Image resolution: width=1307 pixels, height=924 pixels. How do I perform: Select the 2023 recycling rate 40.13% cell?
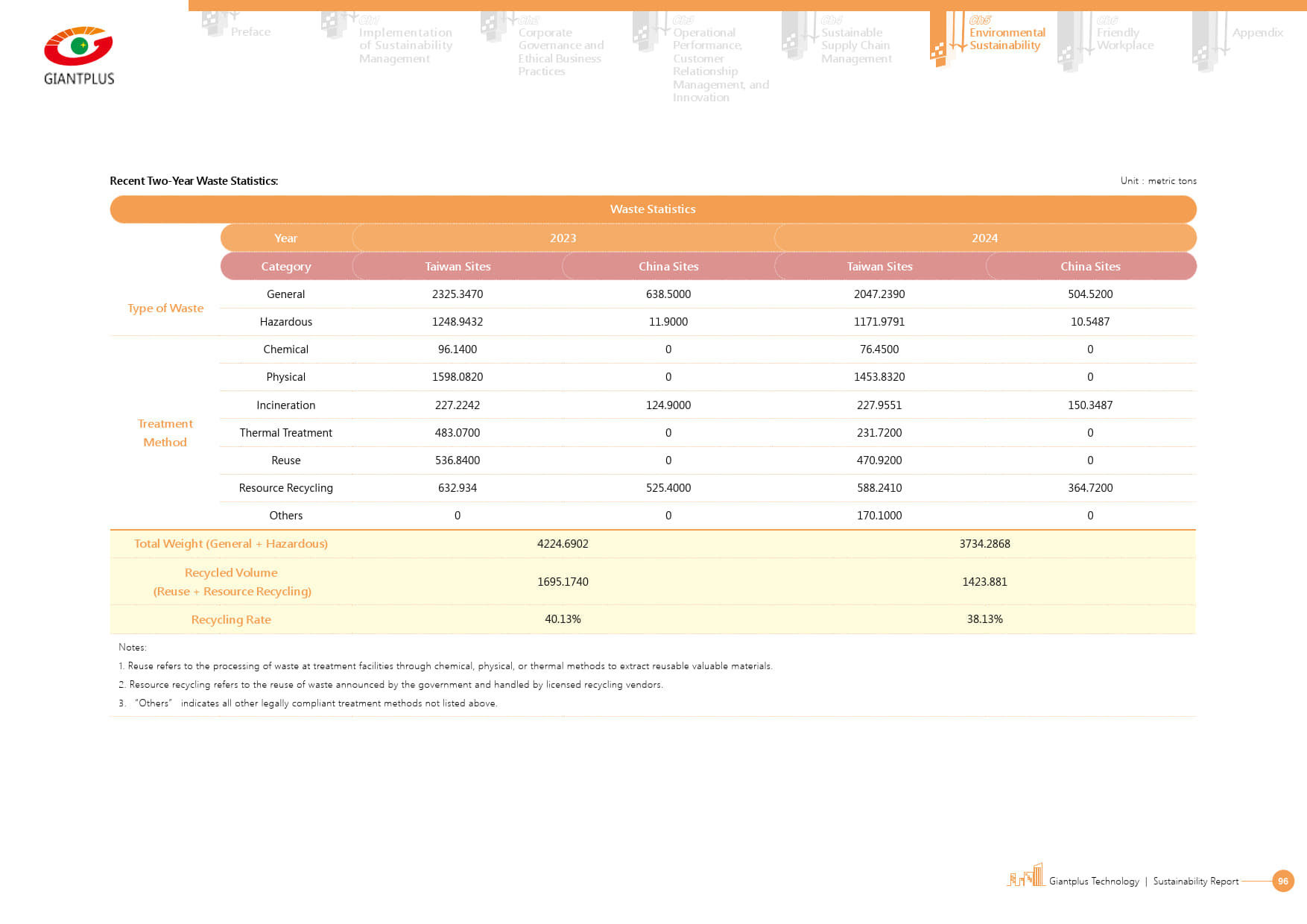tap(563, 619)
